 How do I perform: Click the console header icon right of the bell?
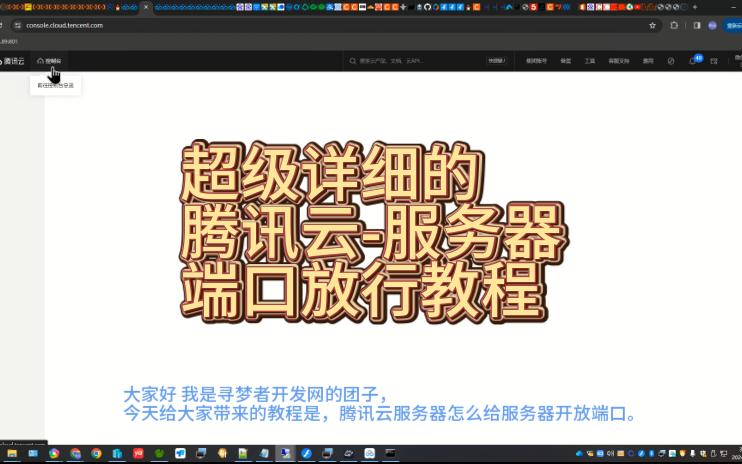click(x=714, y=61)
